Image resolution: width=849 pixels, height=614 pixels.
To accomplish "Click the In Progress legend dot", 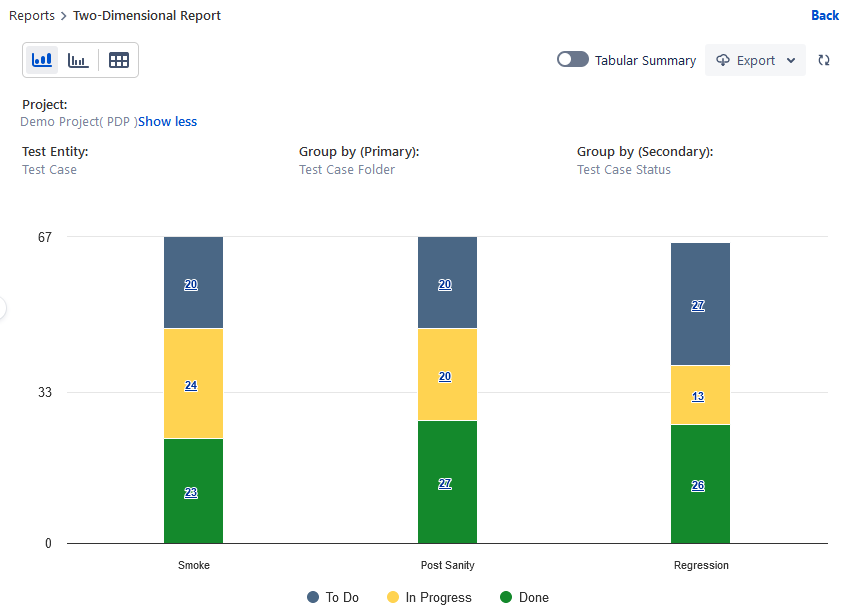I will pos(393,597).
